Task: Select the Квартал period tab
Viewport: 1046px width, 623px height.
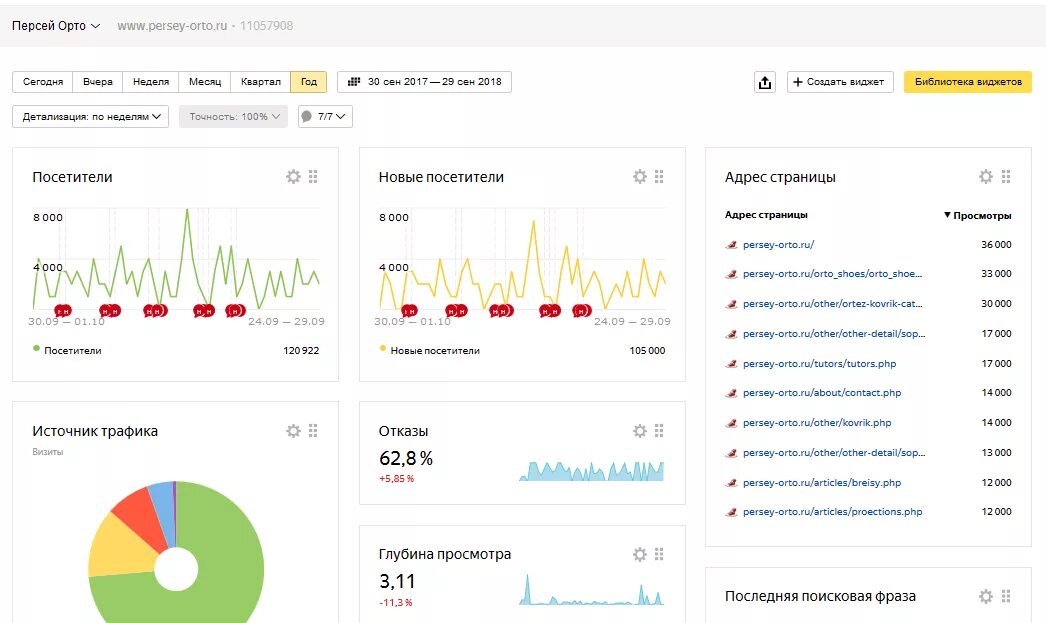Action: pos(261,82)
